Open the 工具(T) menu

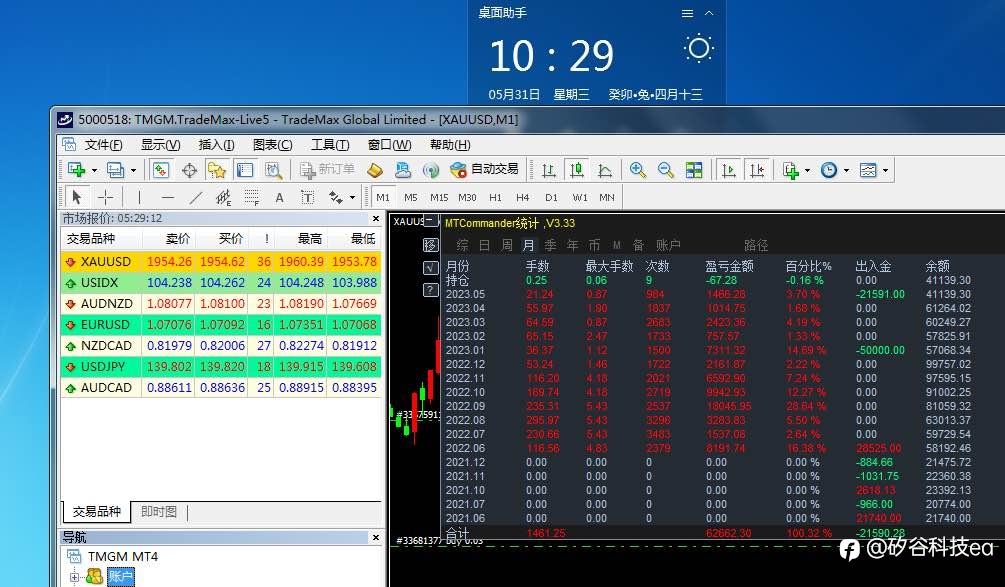pyautogui.click(x=329, y=145)
